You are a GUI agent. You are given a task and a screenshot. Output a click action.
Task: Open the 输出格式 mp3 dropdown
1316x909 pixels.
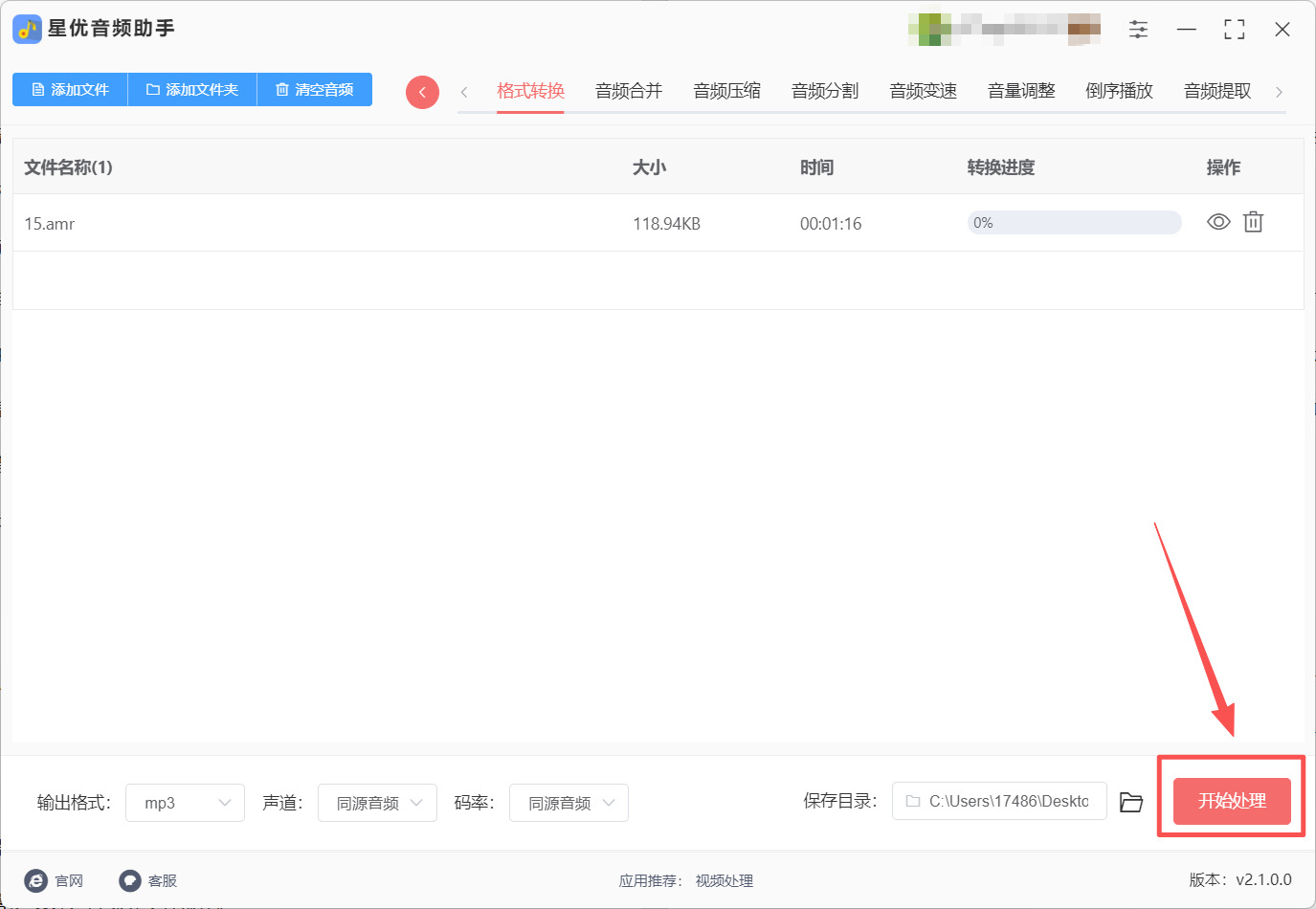click(x=185, y=802)
